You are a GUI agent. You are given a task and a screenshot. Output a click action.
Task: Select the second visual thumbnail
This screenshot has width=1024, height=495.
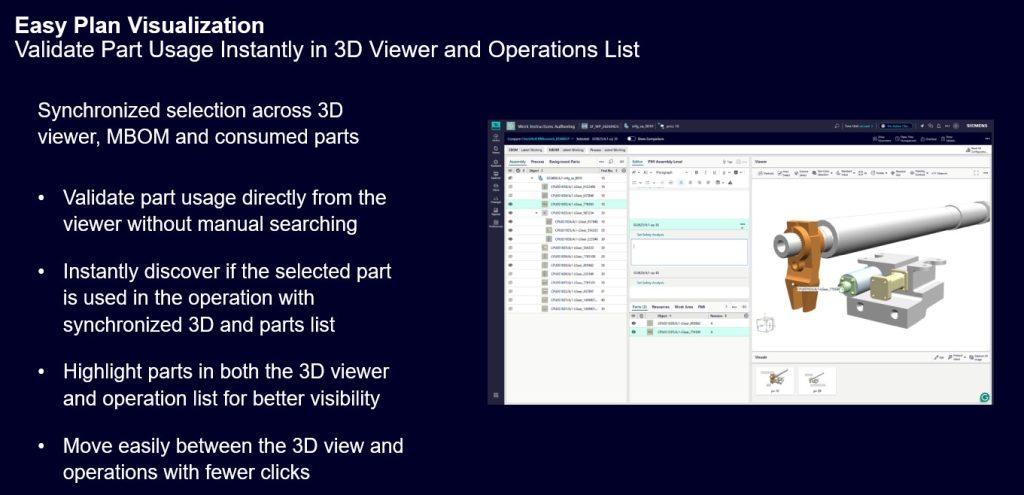click(x=817, y=380)
